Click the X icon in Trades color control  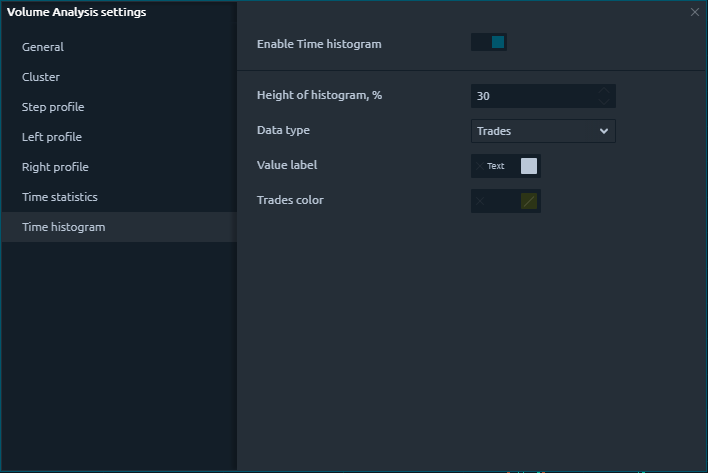click(480, 201)
